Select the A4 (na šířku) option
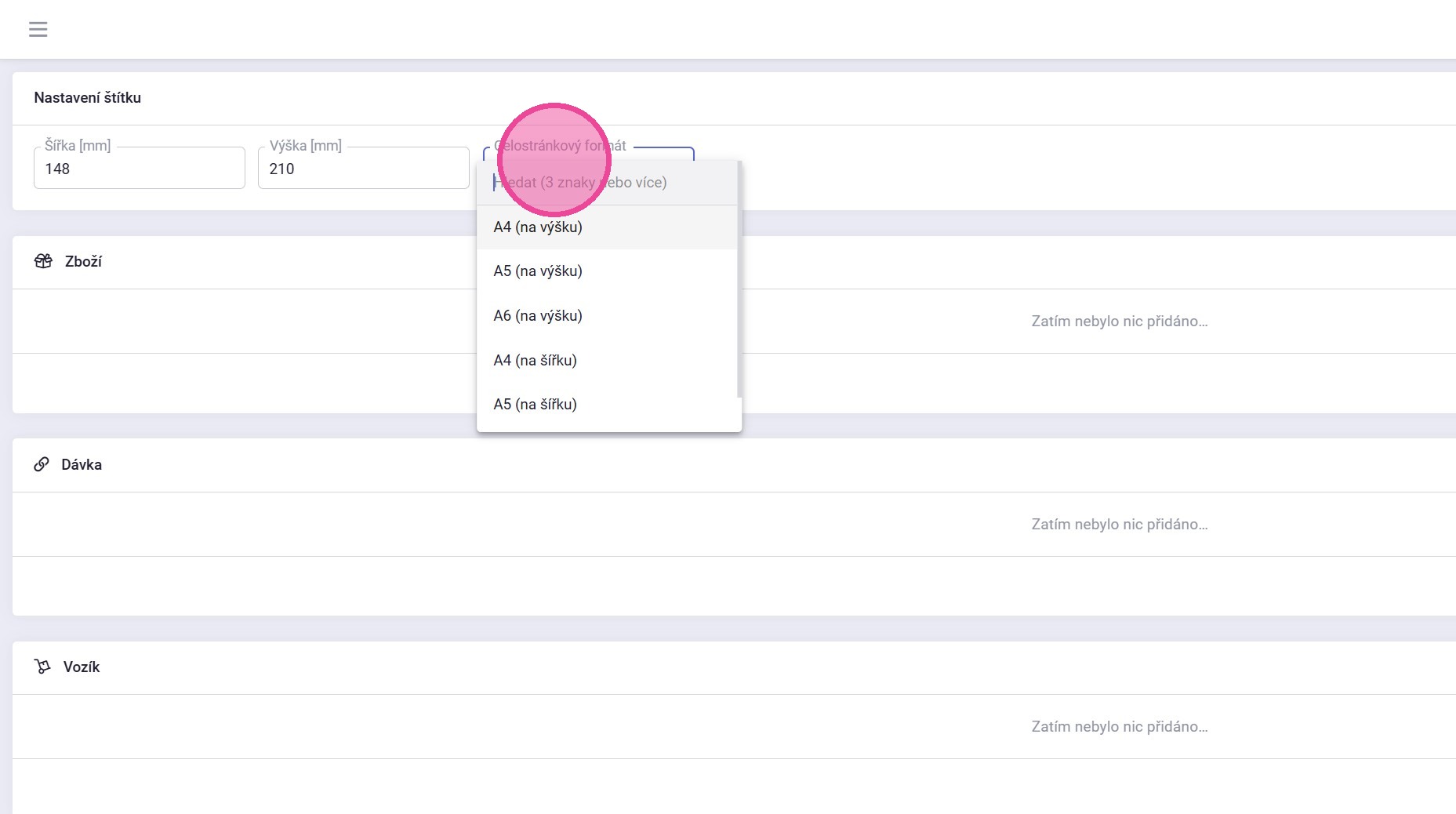 coord(536,361)
